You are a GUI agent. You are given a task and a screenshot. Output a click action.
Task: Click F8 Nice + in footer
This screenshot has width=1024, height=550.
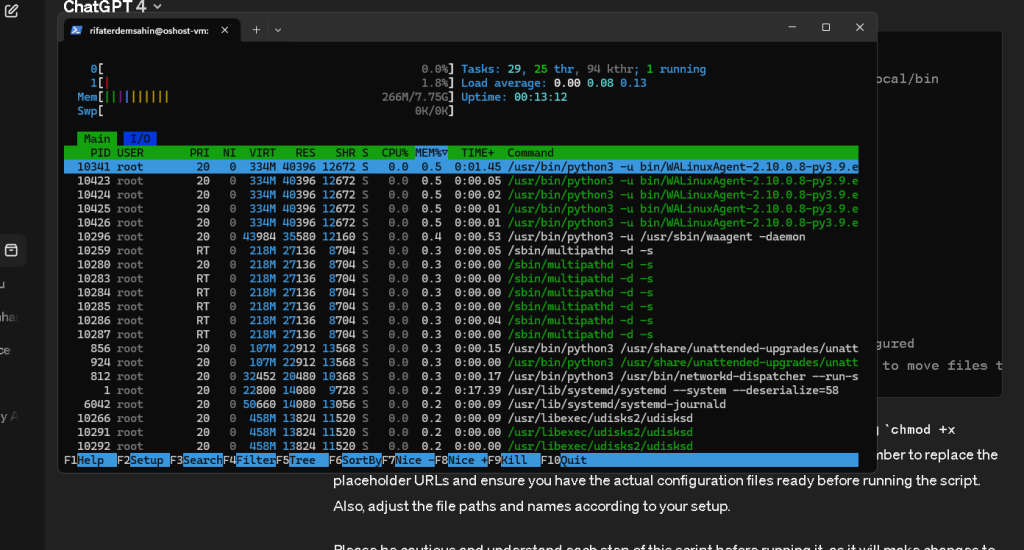(461, 460)
